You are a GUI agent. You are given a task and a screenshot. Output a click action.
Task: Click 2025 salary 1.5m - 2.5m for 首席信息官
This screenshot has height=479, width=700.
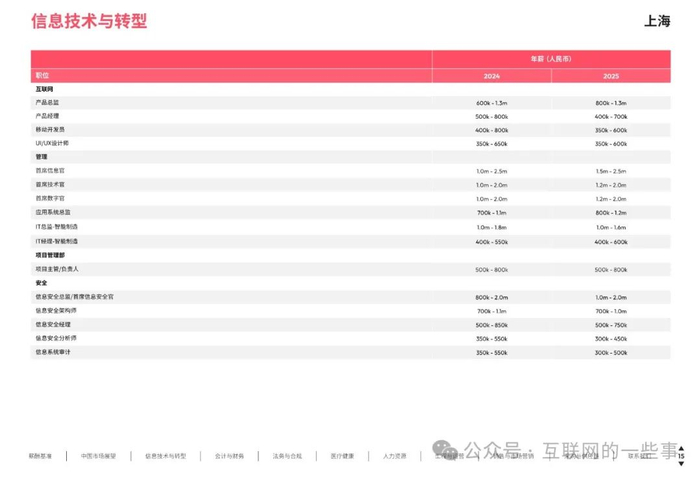click(x=611, y=171)
